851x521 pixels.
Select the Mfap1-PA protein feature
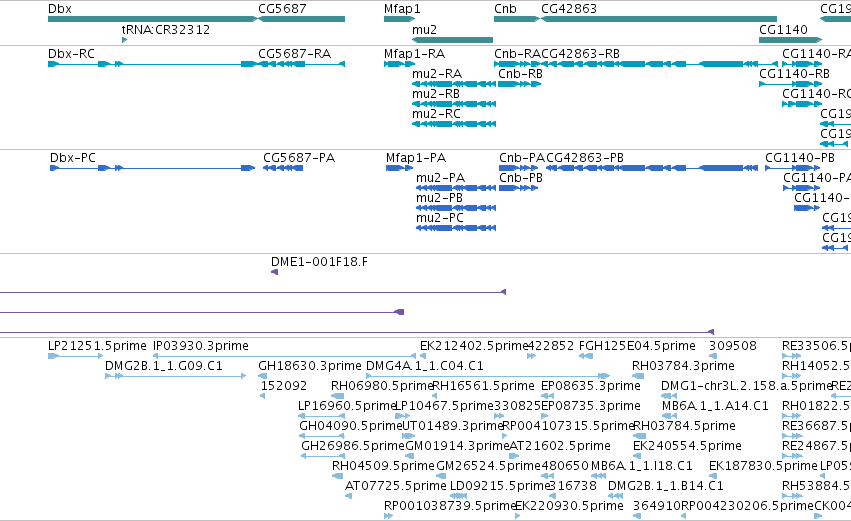[399, 168]
